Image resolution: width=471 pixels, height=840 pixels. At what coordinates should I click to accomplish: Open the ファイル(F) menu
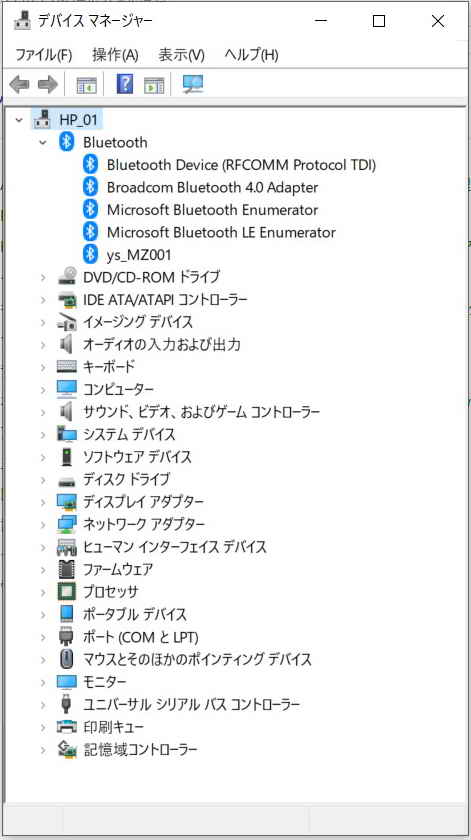43,54
